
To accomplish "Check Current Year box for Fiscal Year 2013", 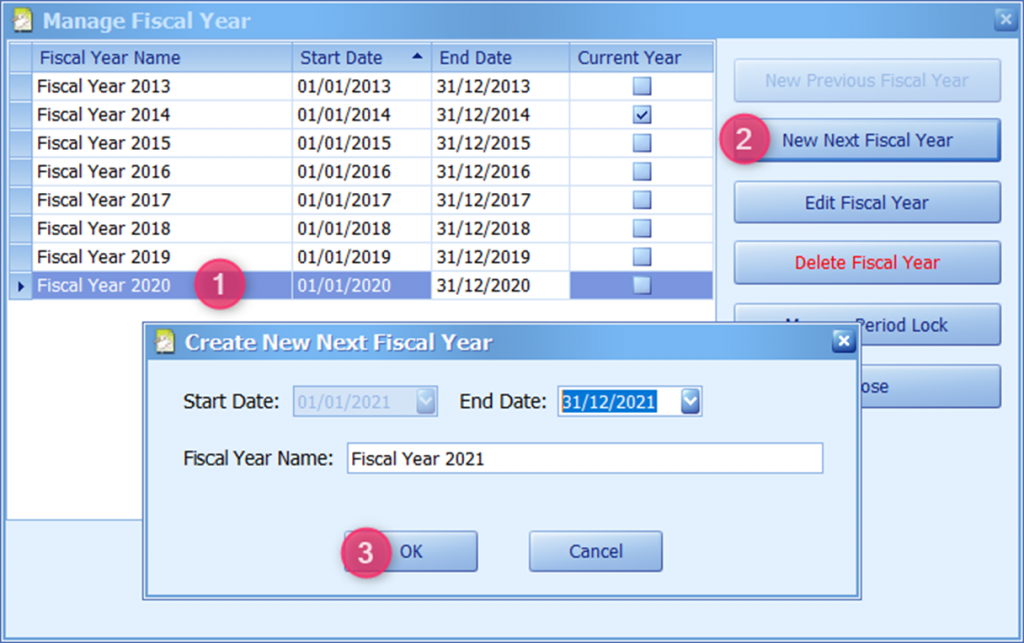I will [x=642, y=86].
